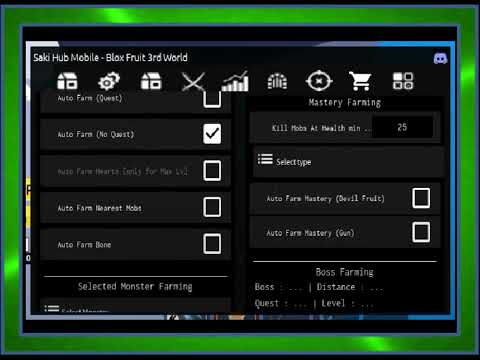Expand the Select type dropdown

[348, 161]
